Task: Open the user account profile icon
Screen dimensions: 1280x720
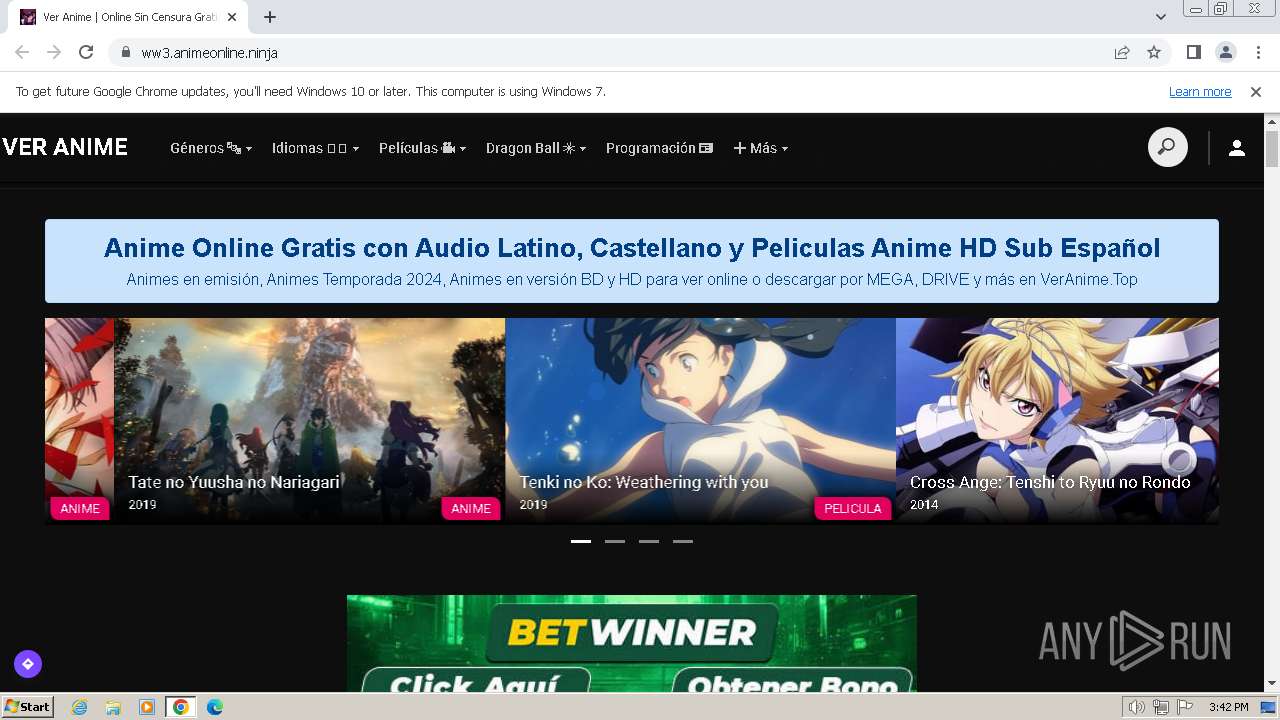Action: point(1237,148)
